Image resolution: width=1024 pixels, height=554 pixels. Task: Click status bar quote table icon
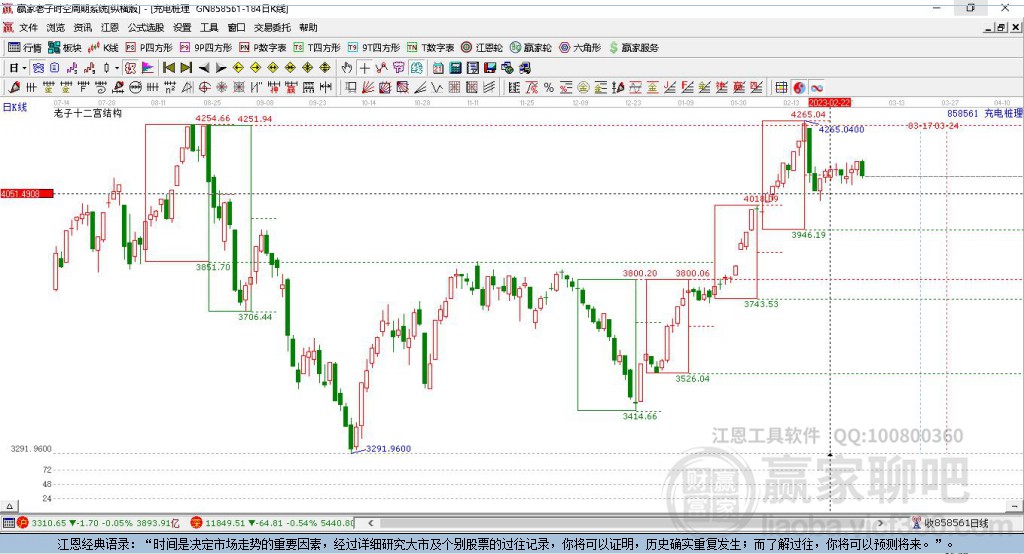(x=8, y=523)
